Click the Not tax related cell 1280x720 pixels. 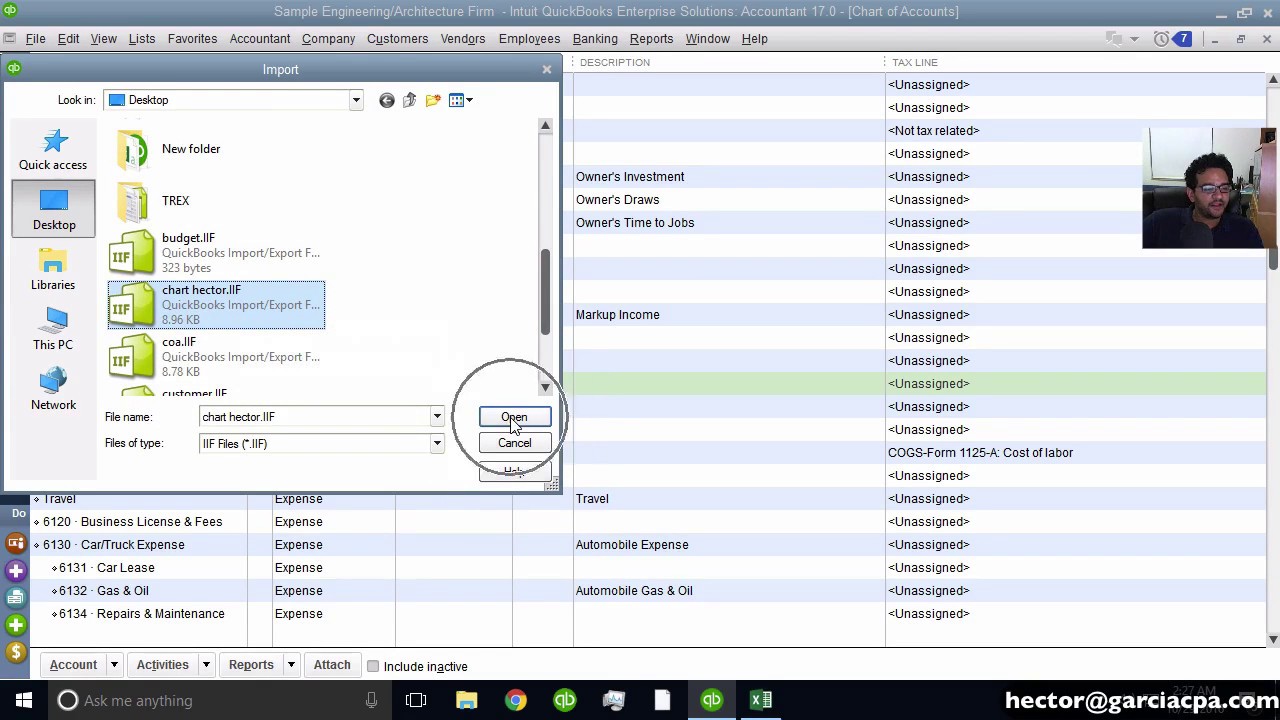coord(933,131)
